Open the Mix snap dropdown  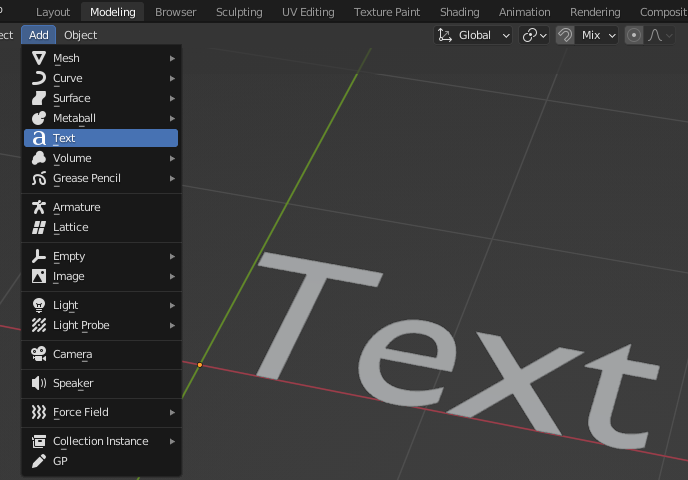pyautogui.click(x=599, y=35)
